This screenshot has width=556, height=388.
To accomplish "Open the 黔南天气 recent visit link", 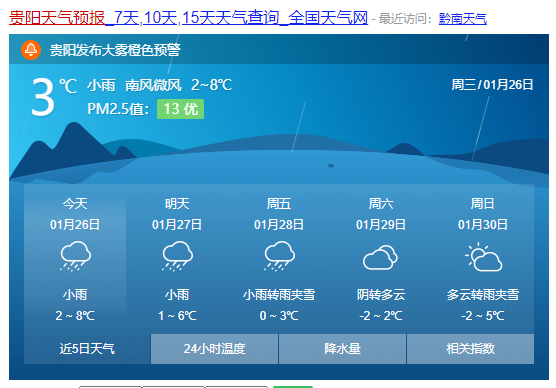I will (462, 18).
